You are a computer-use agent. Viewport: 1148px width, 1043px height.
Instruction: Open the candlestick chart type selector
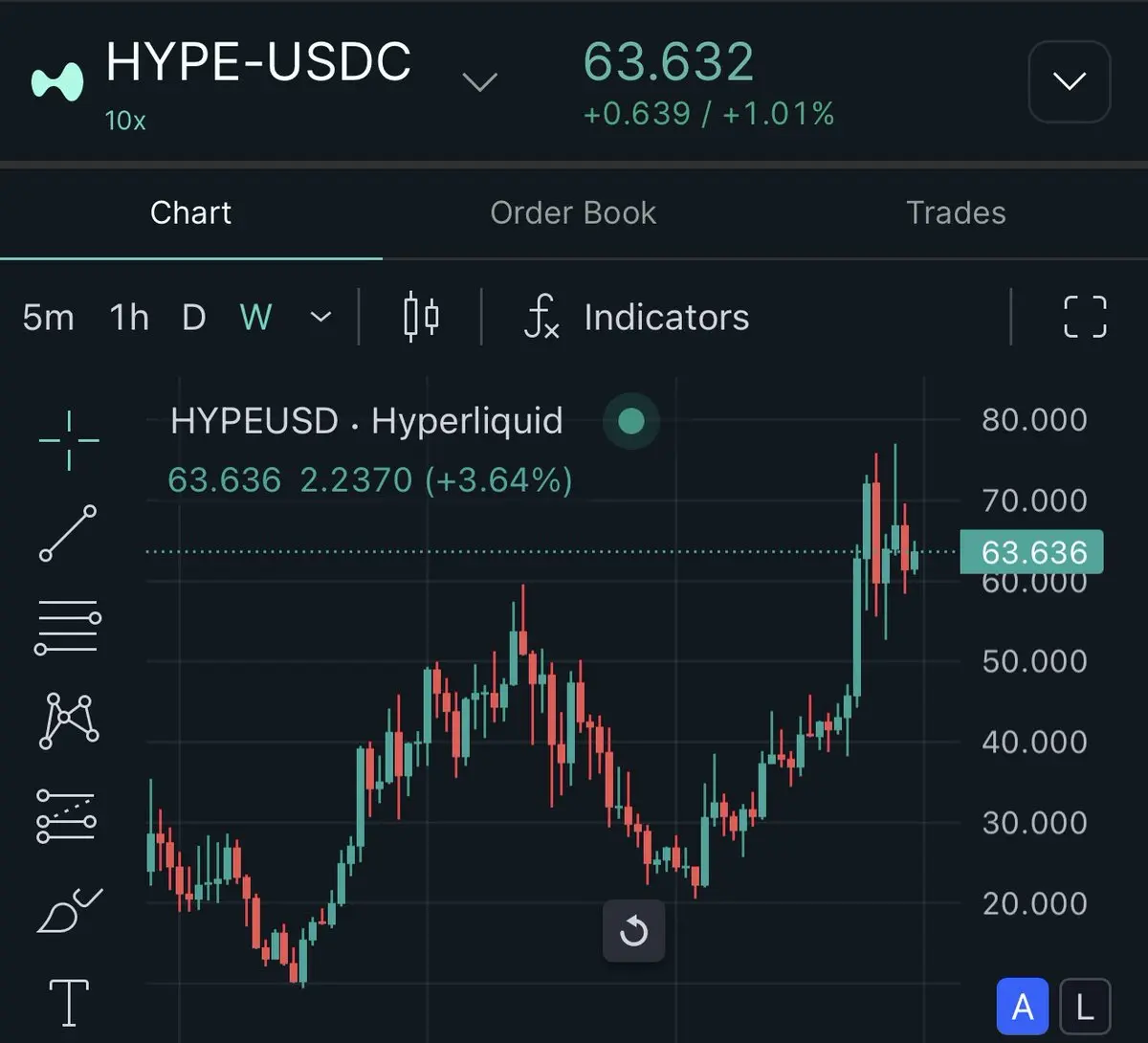pyautogui.click(x=421, y=317)
